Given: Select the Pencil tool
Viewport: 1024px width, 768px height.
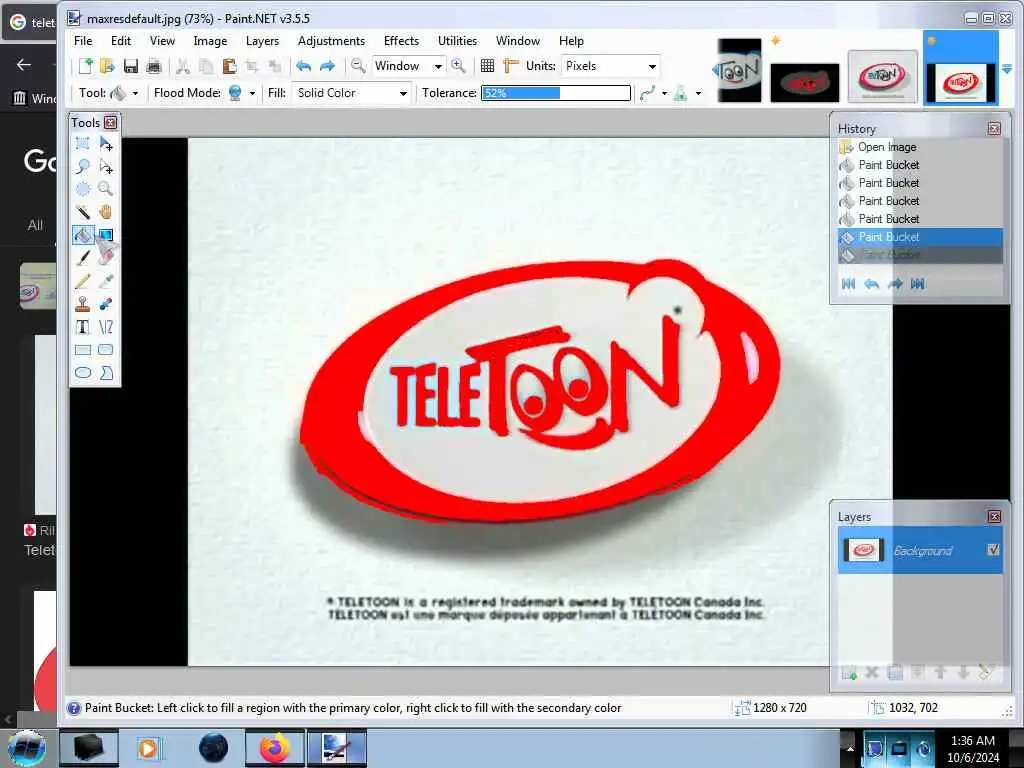Looking at the screenshot, I should pyautogui.click(x=83, y=281).
